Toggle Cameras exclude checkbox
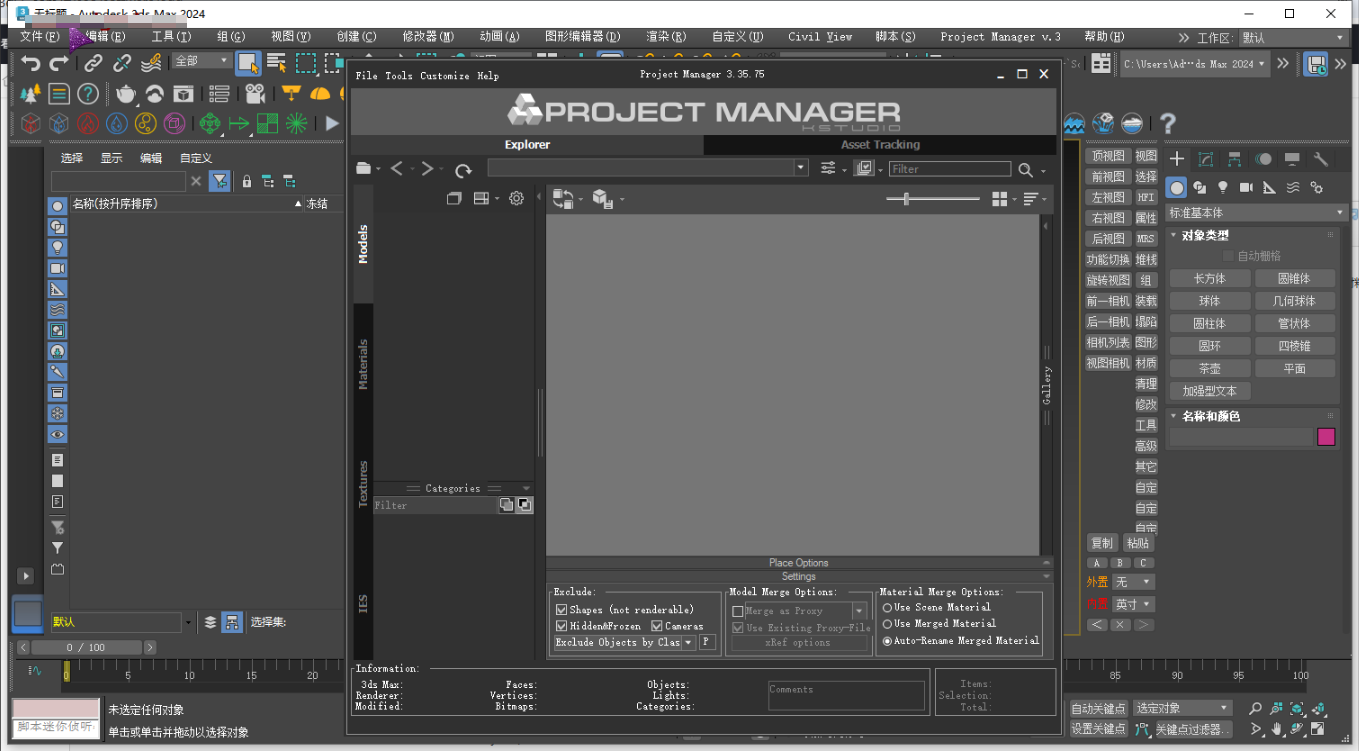Viewport: 1359px width, 751px height. pyautogui.click(x=656, y=626)
